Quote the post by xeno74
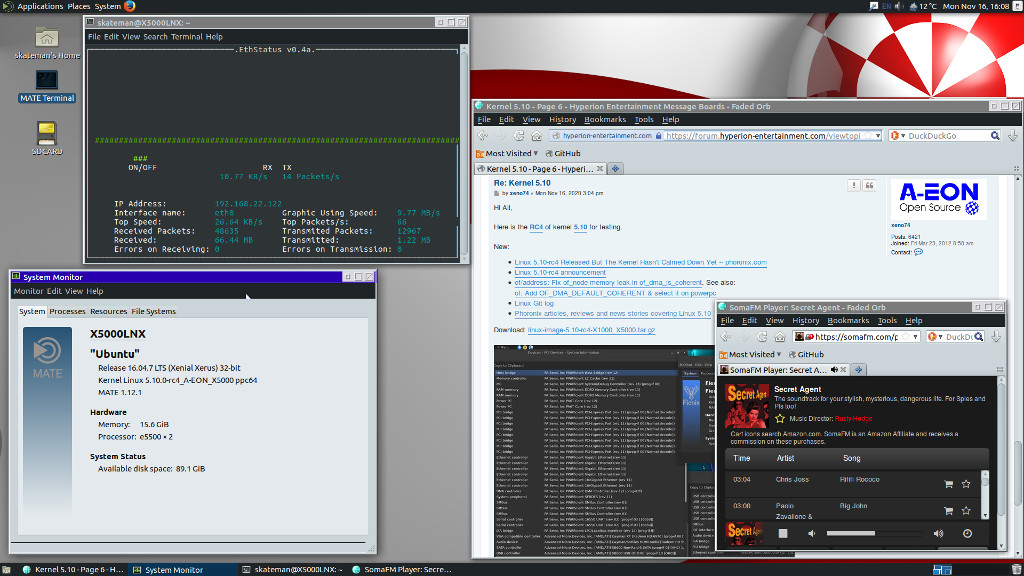Screen dimensions: 1024x576 pos(869,185)
